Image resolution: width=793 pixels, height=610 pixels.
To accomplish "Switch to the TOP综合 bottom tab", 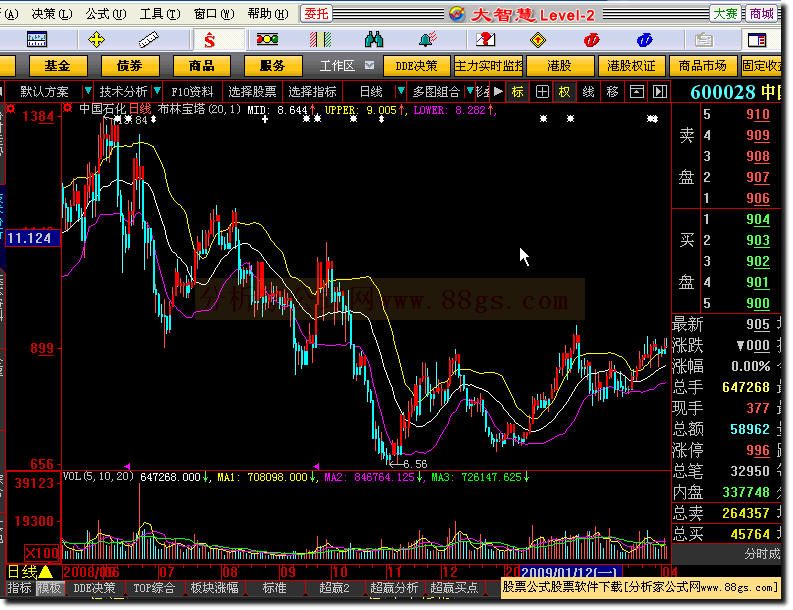I will [154, 588].
